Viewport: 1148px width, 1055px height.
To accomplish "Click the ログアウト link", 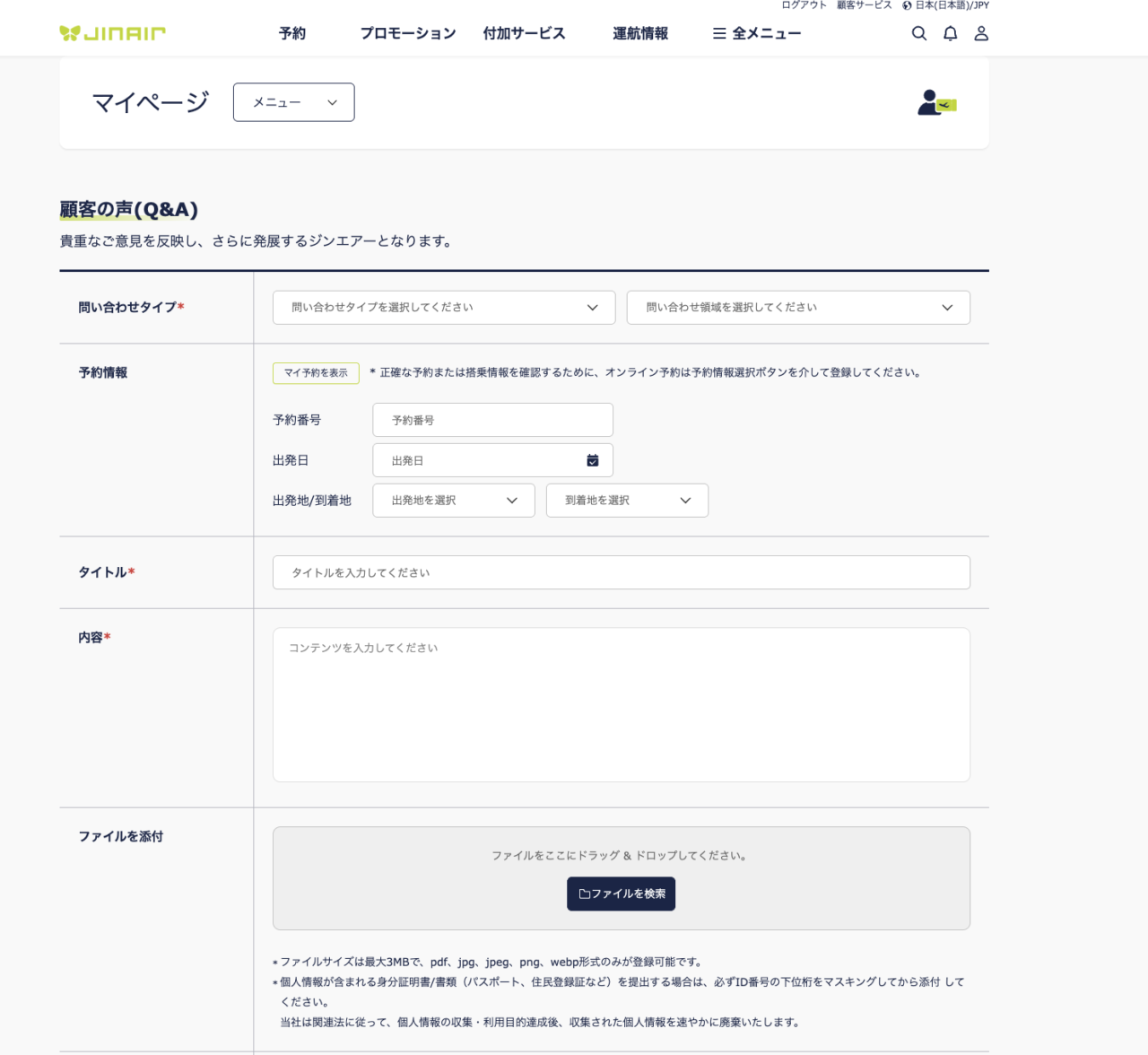I will pos(804,5).
